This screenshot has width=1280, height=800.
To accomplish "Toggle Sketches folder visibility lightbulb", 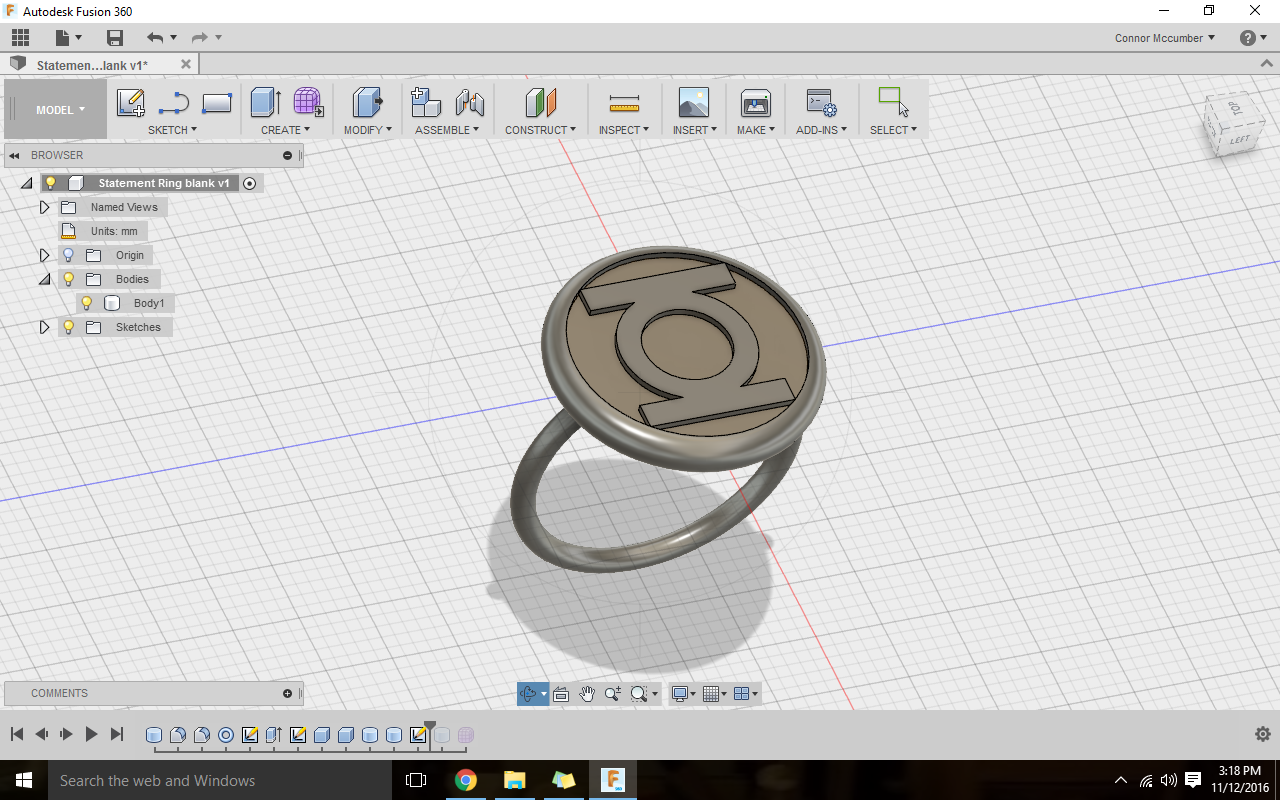I will [x=69, y=327].
